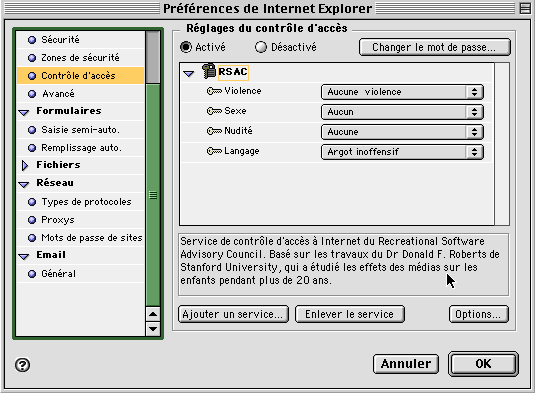
Task: Click the sidebar scroll up arrow
Action: pyautogui.click(x=153, y=314)
